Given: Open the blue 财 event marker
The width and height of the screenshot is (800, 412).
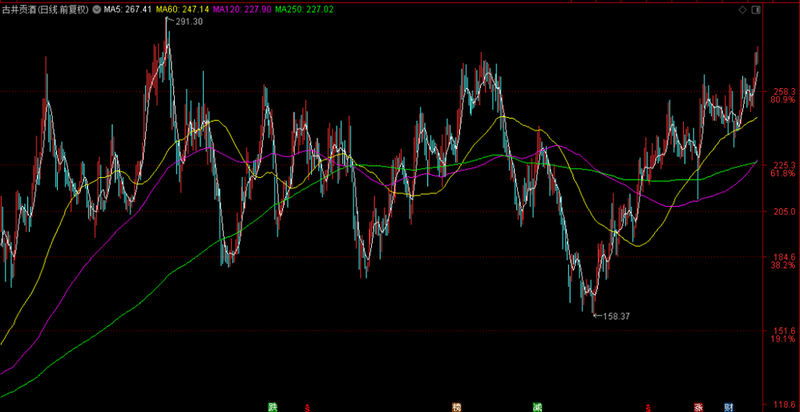Looking at the screenshot, I should (x=729, y=406).
